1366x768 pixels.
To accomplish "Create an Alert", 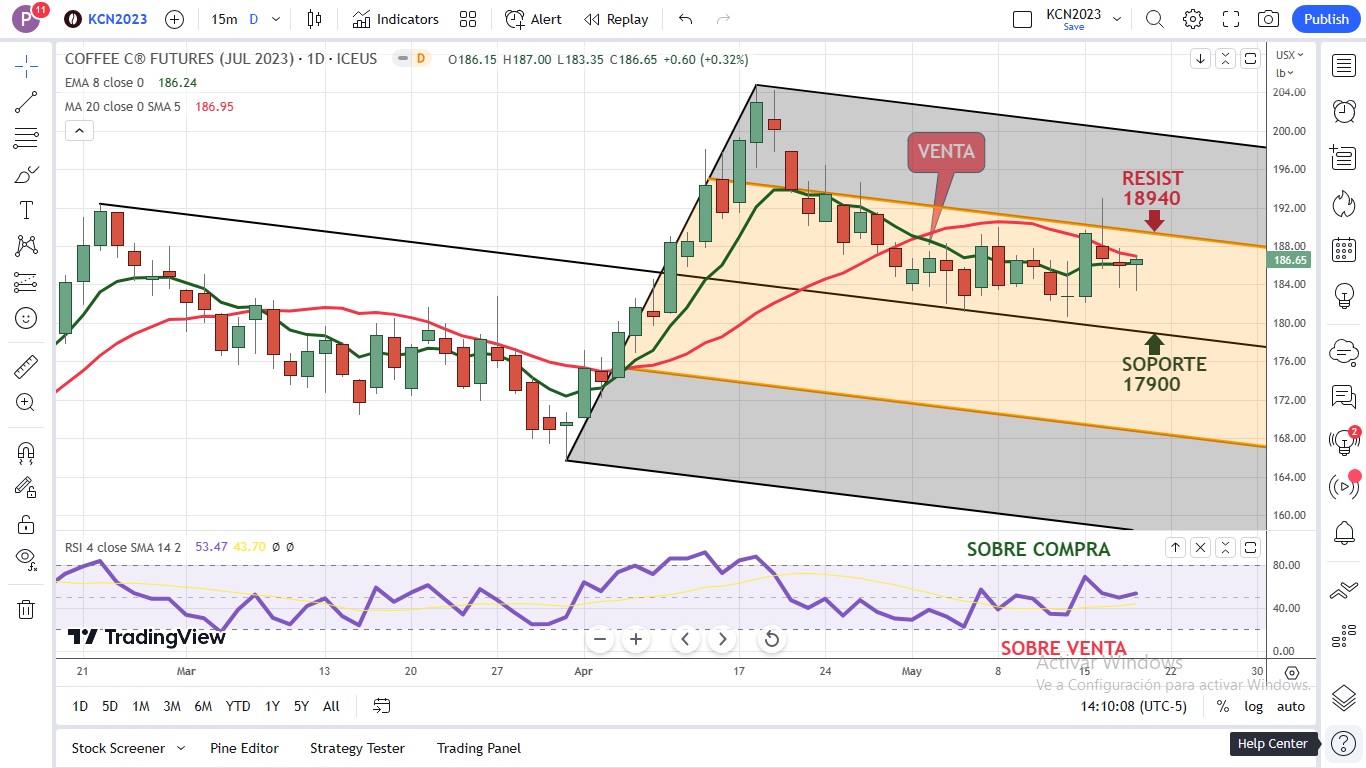I will click(x=534, y=19).
